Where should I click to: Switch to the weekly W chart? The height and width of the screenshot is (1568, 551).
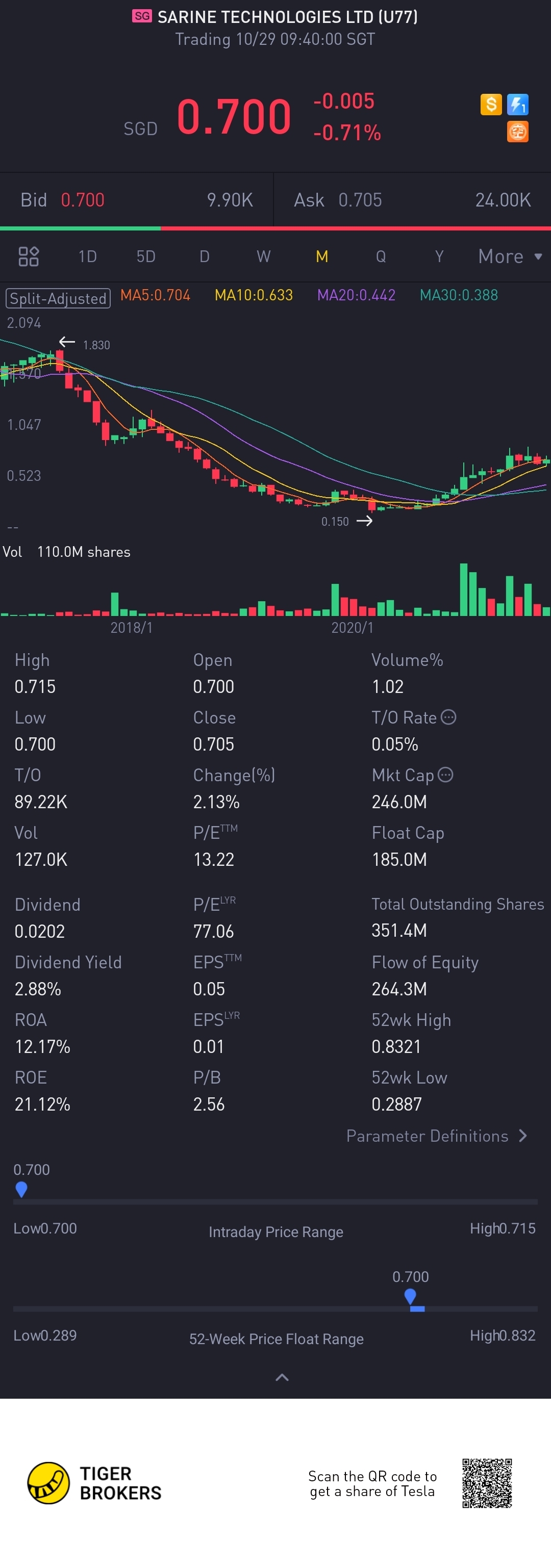(x=264, y=256)
